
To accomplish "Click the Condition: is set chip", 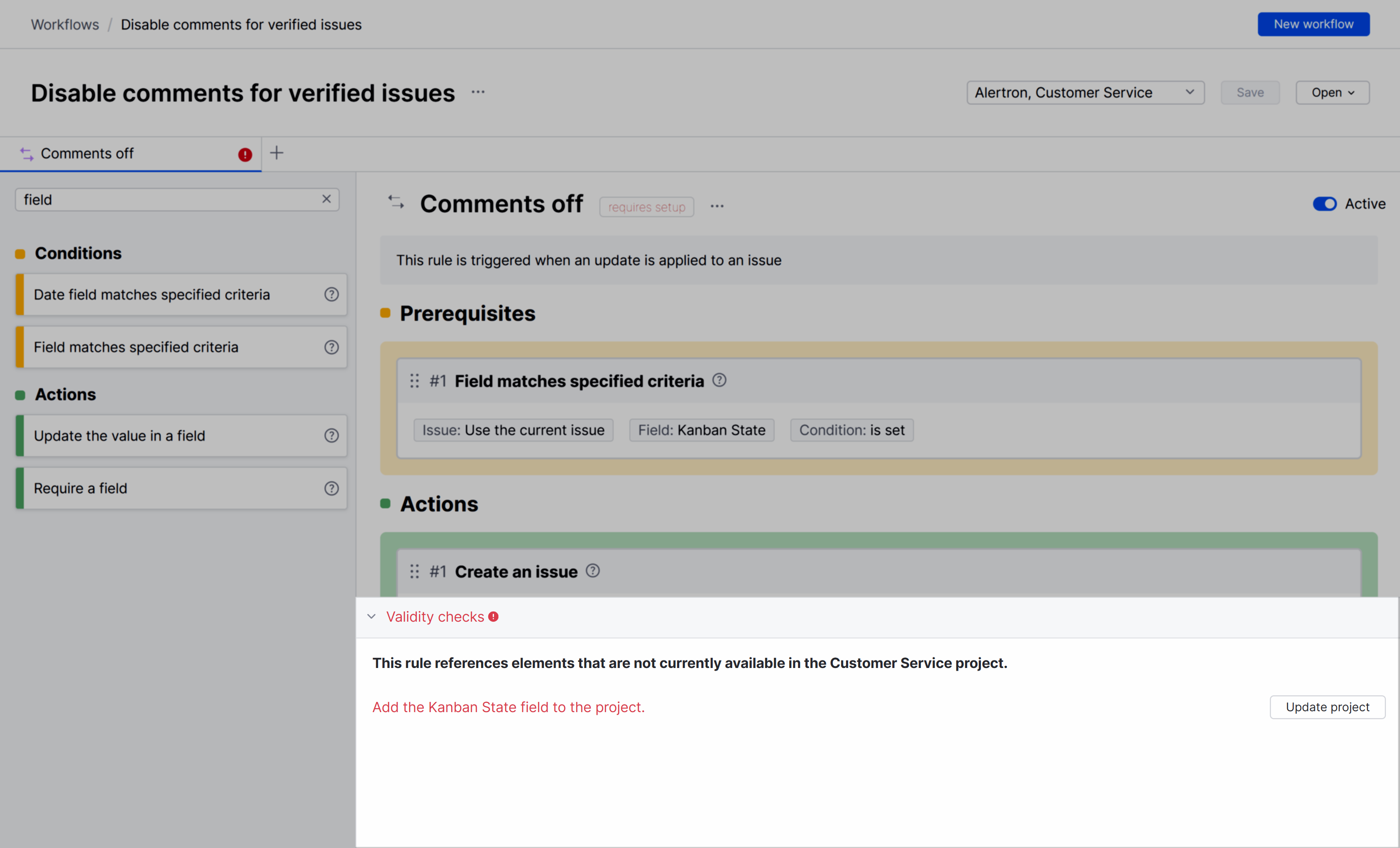I will (x=851, y=430).
